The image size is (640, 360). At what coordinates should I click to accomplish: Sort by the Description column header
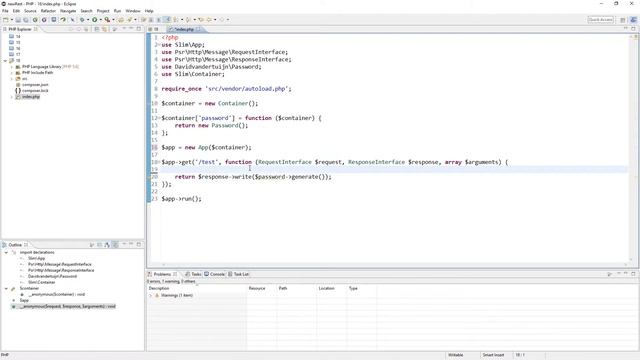pos(197,288)
